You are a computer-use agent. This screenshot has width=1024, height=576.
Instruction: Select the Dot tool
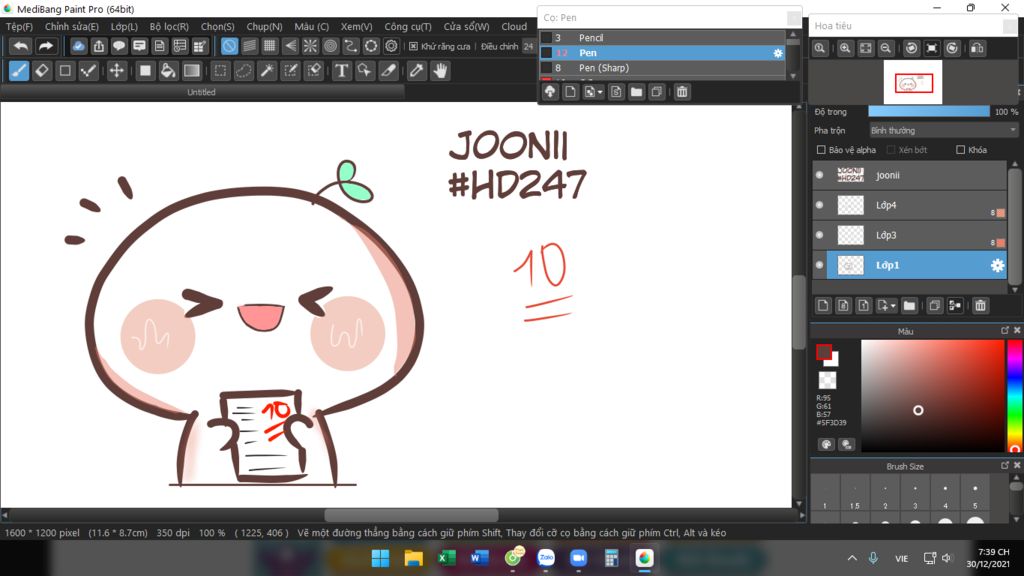88,71
